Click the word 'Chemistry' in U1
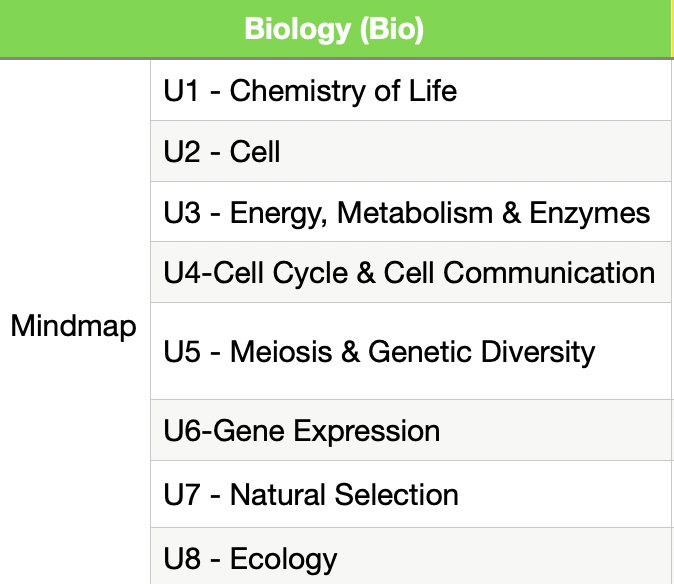 290,91
